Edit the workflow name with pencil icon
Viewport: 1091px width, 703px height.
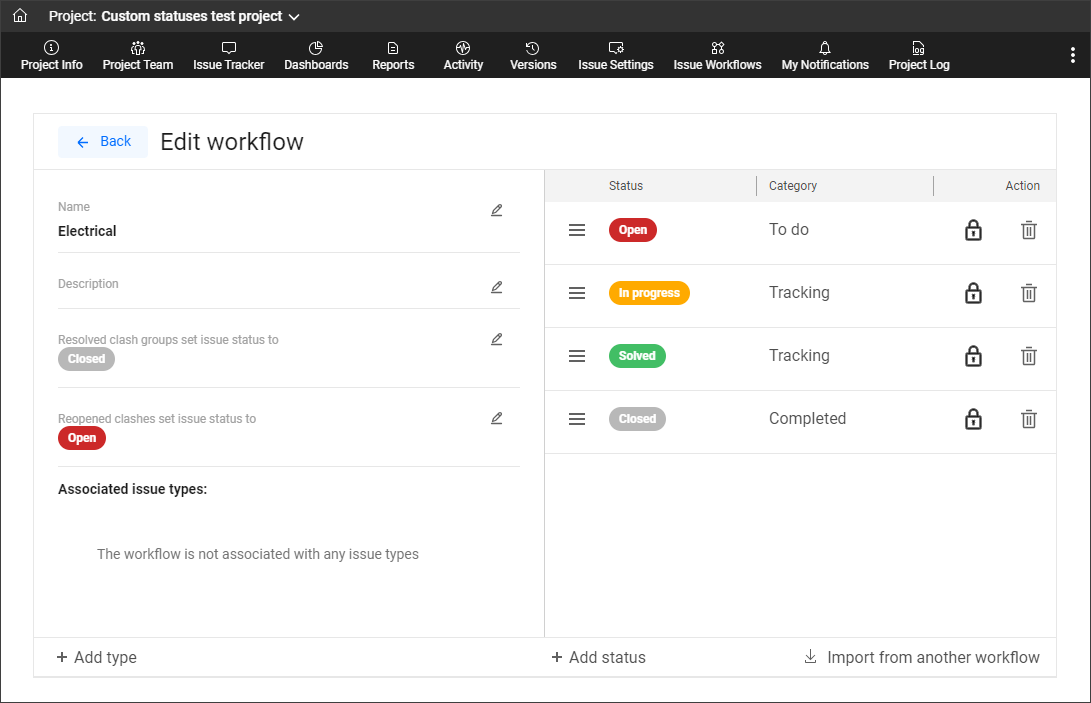coord(497,210)
